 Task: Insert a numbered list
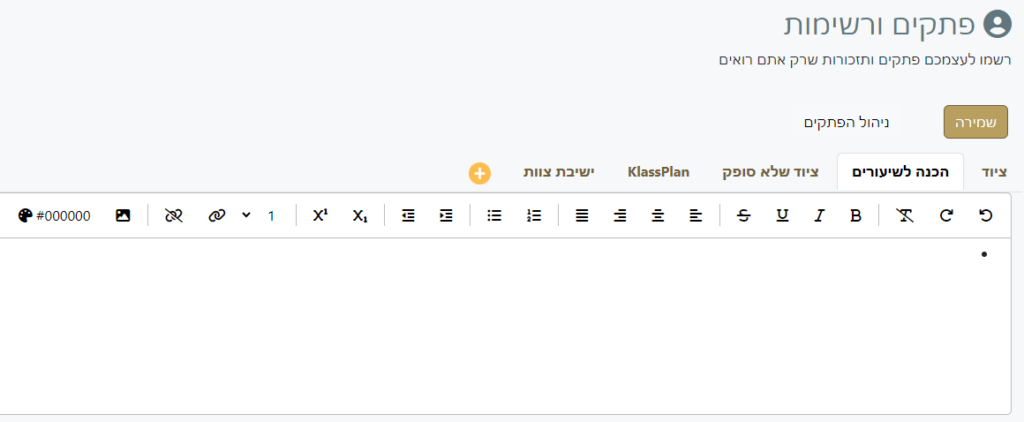pos(534,215)
